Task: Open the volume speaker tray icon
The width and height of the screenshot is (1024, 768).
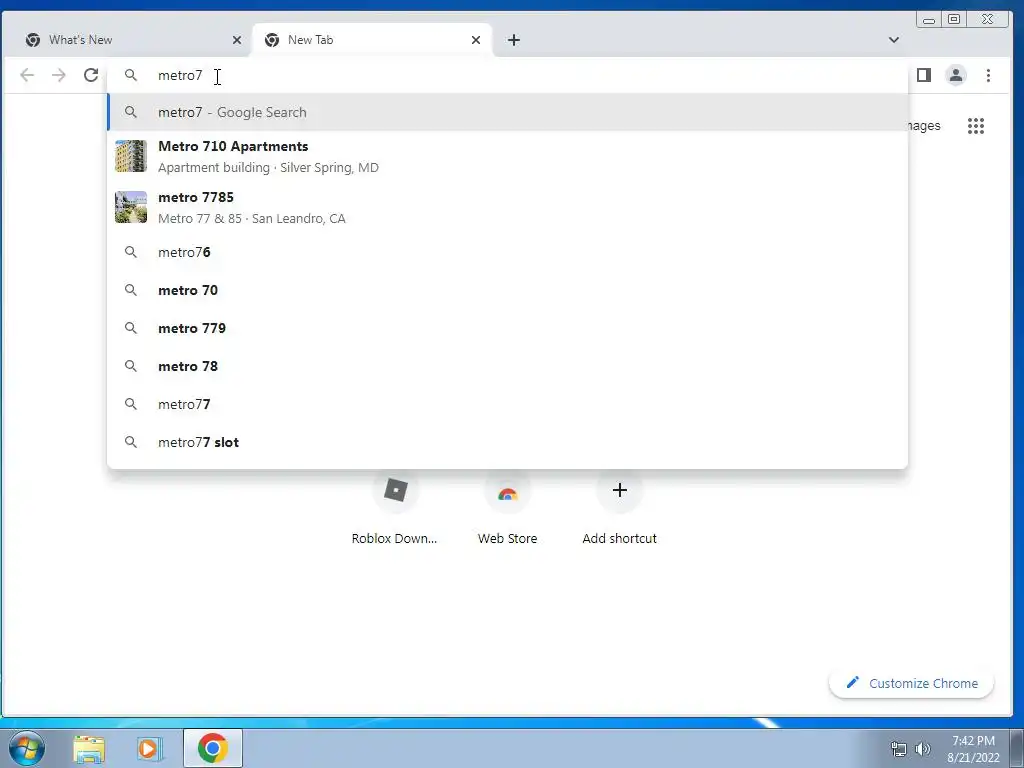Action: tap(922, 749)
